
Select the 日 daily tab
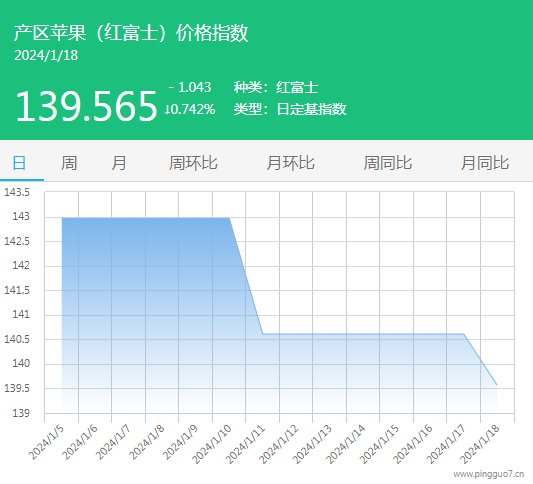19,163
